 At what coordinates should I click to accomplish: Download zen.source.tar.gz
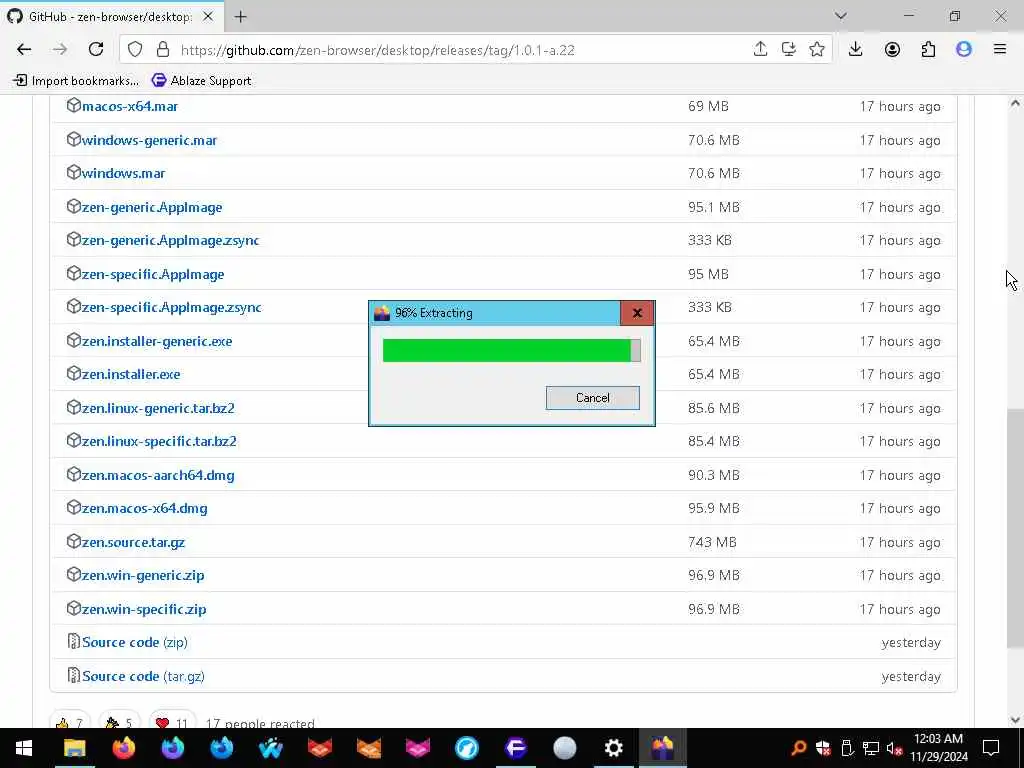pos(133,543)
